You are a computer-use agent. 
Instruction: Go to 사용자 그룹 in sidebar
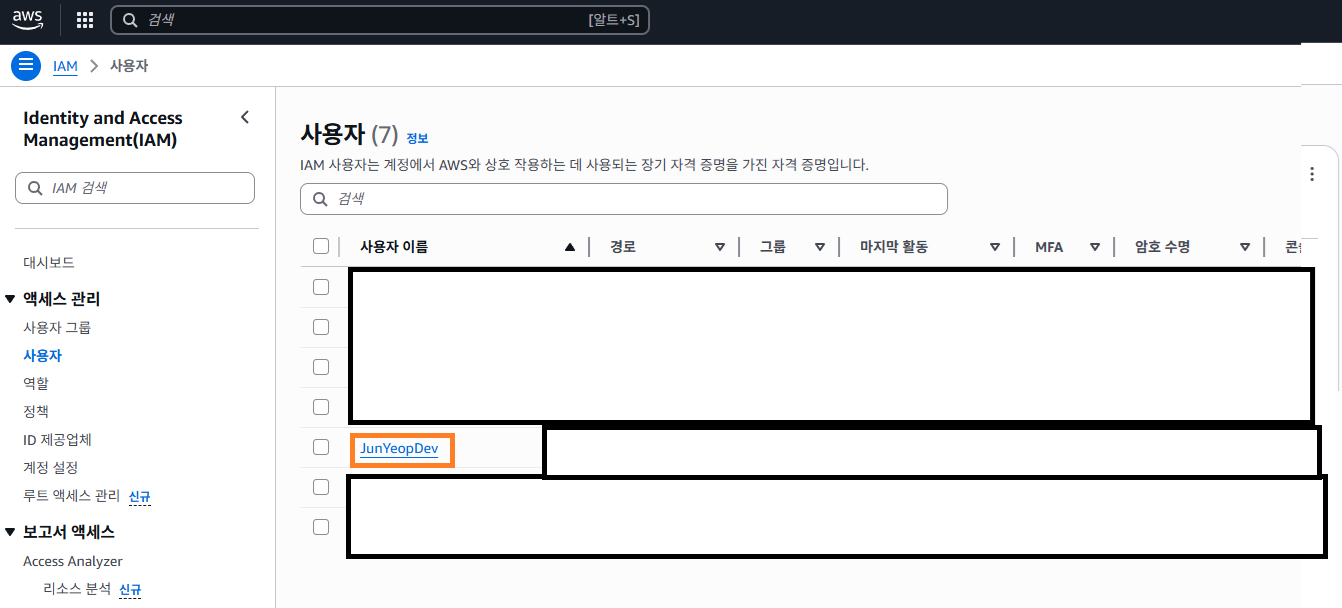tap(57, 327)
